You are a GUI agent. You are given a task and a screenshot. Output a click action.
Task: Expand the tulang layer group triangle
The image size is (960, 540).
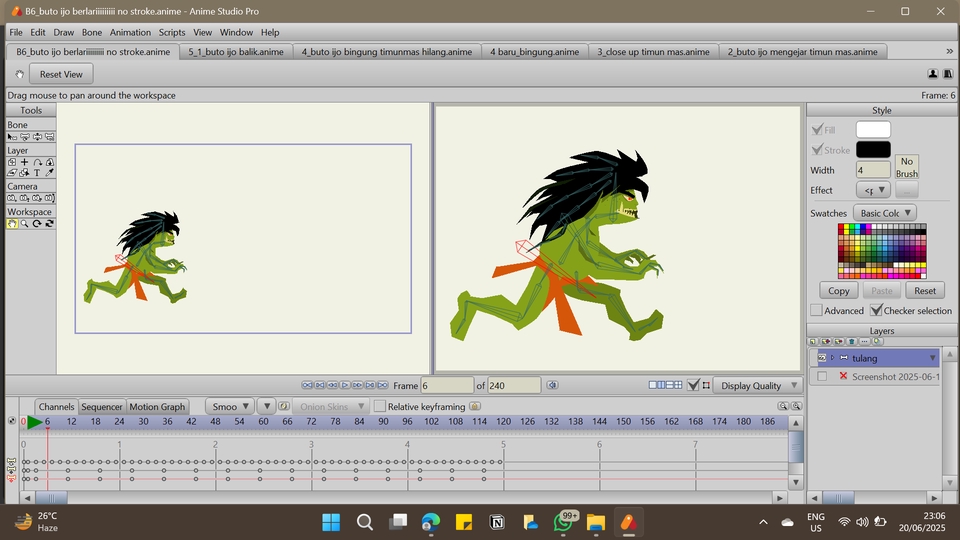click(x=832, y=358)
